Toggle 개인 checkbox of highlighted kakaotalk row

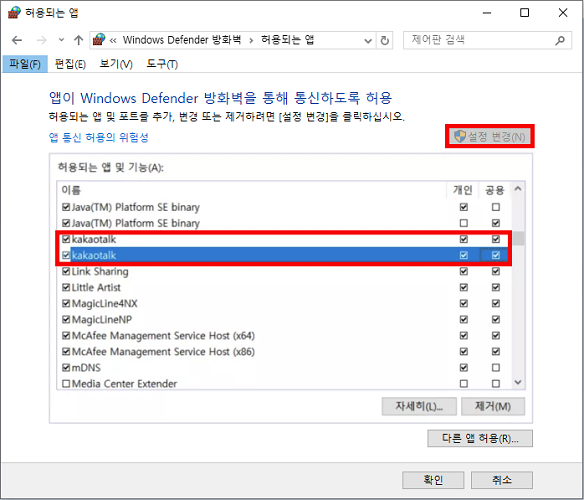(464, 255)
